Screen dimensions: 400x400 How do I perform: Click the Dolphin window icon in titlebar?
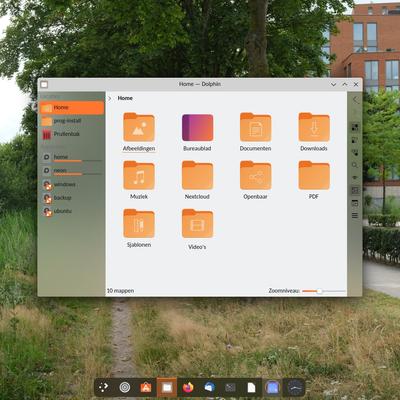pyautogui.click(x=44, y=85)
